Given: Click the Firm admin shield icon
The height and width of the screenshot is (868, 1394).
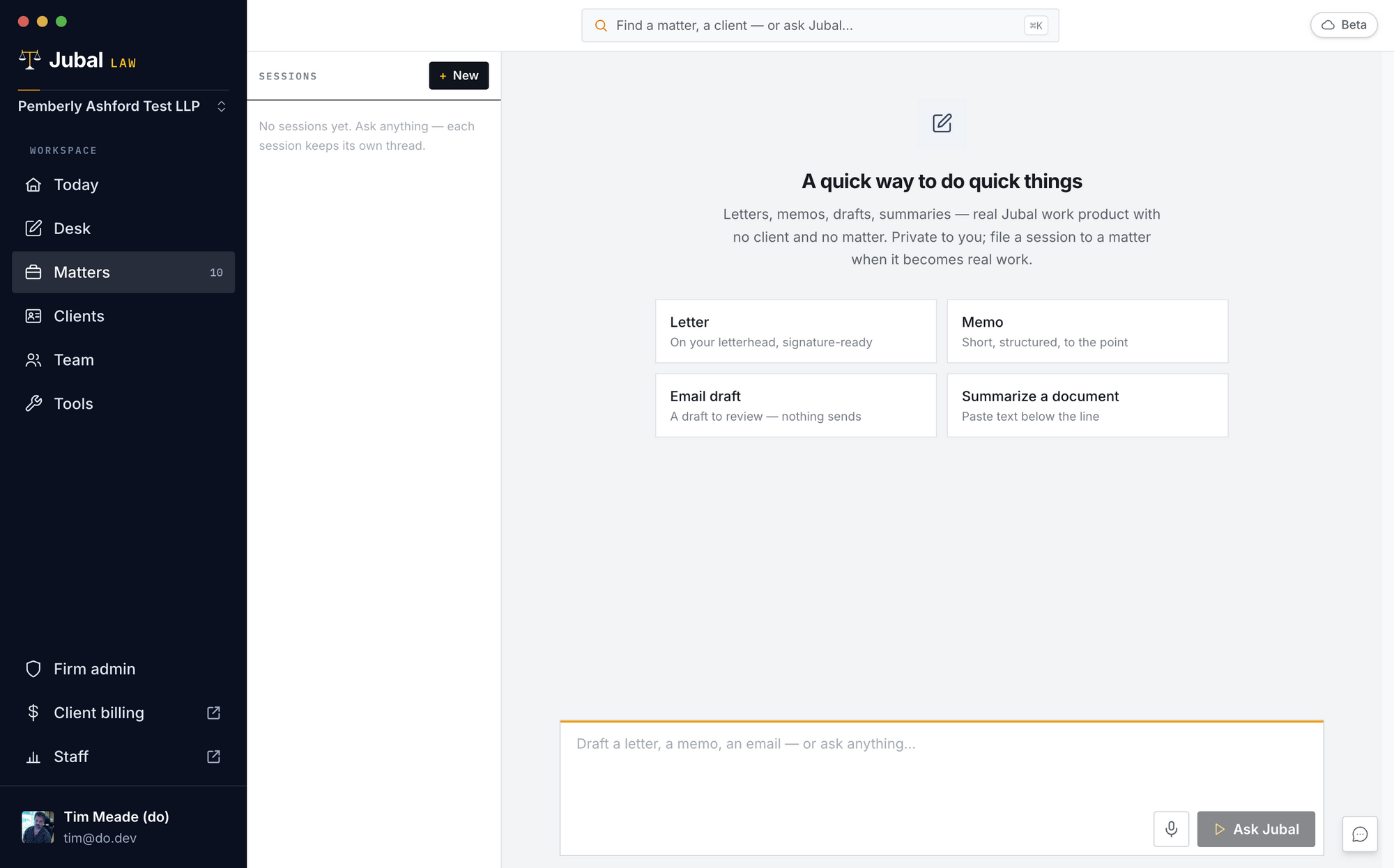Looking at the screenshot, I should pyautogui.click(x=33, y=669).
